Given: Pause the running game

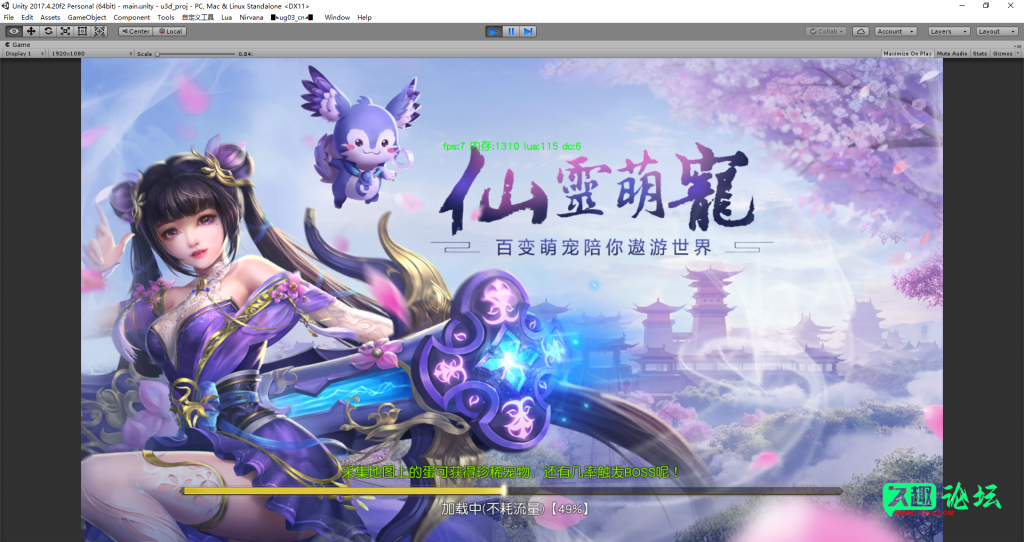Looking at the screenshot, I should tap(511, 31).
